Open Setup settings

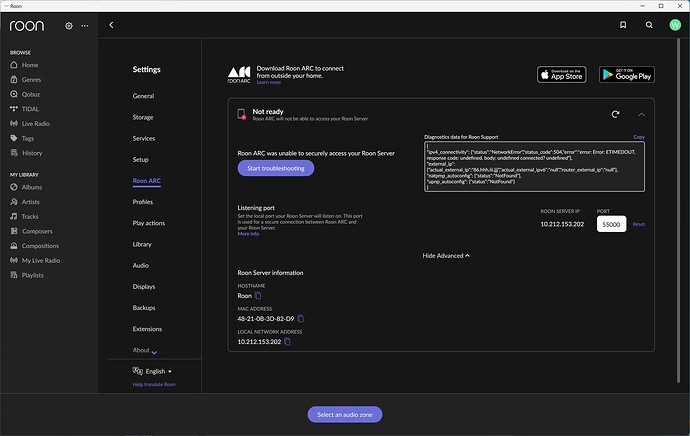click(x=140, y=159)
